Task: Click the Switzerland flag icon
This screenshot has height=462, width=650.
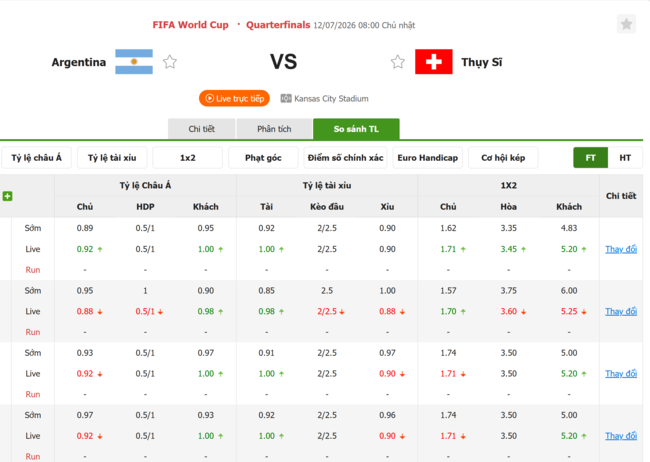Action: point(434,62)
